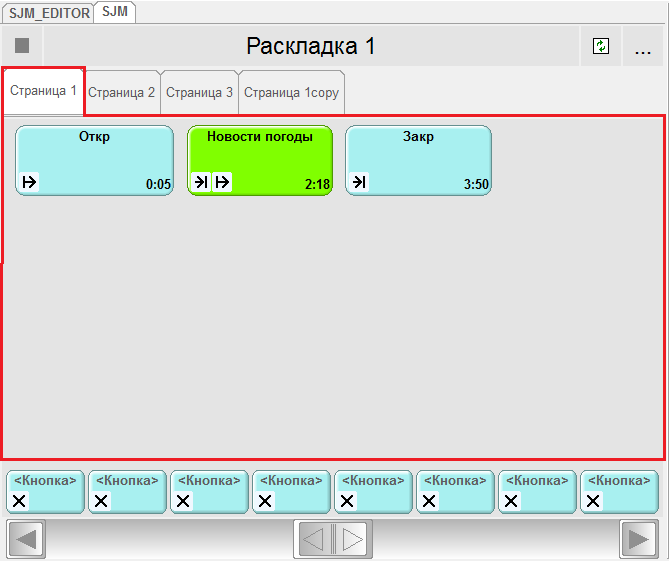Viewport: 669px width, 561px height.
Task: Select the SJM tab
Action: point(115,12)
